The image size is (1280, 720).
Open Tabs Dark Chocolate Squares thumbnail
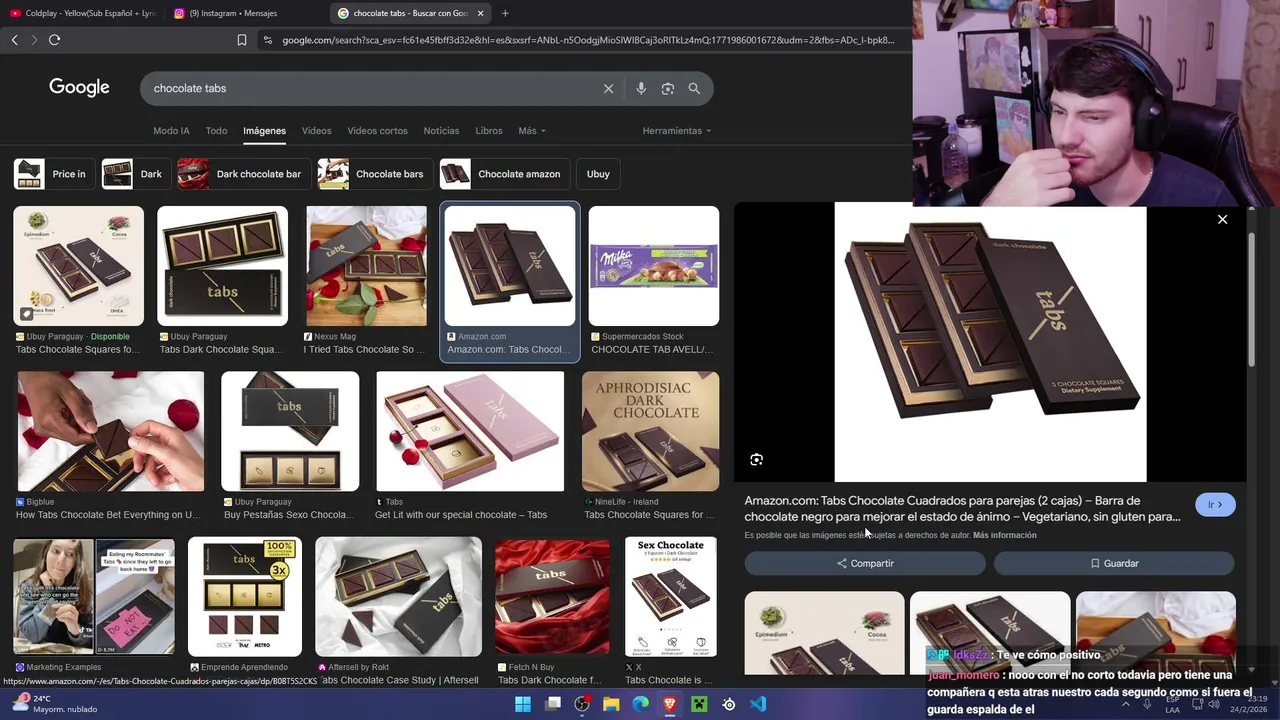tap(222, 266)
